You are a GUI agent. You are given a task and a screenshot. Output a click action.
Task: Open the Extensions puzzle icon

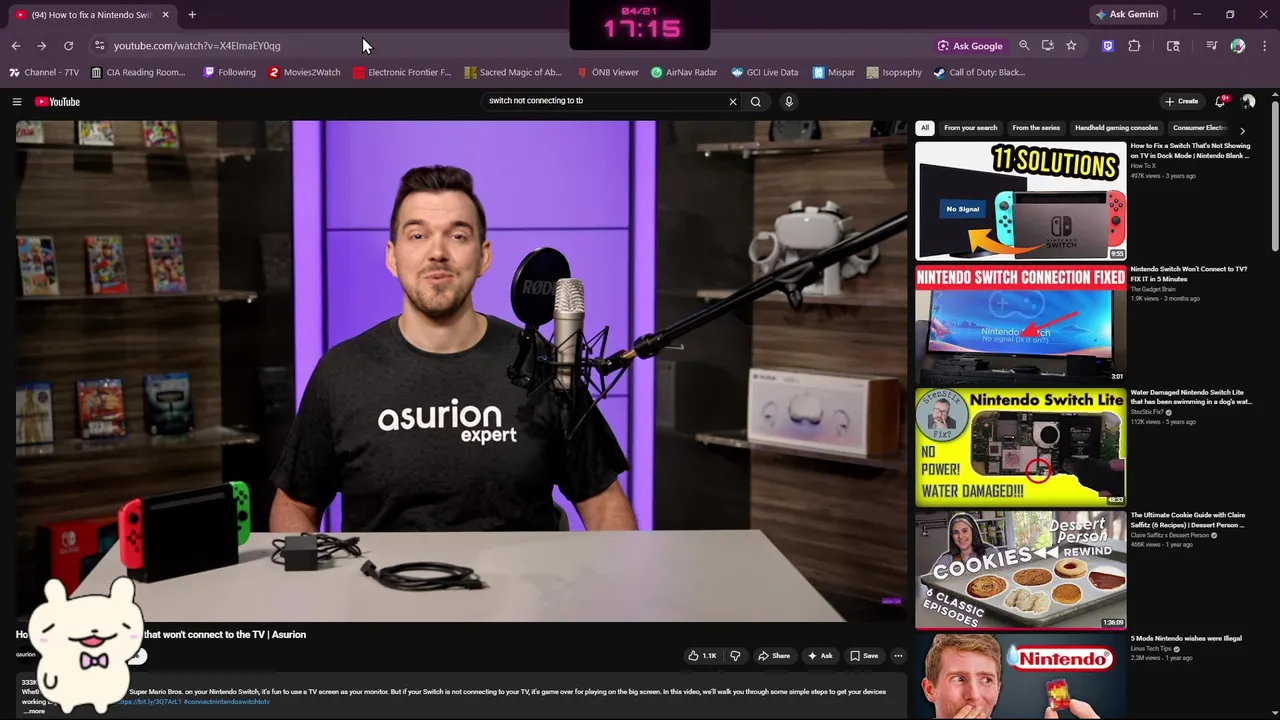(1134, 46)
